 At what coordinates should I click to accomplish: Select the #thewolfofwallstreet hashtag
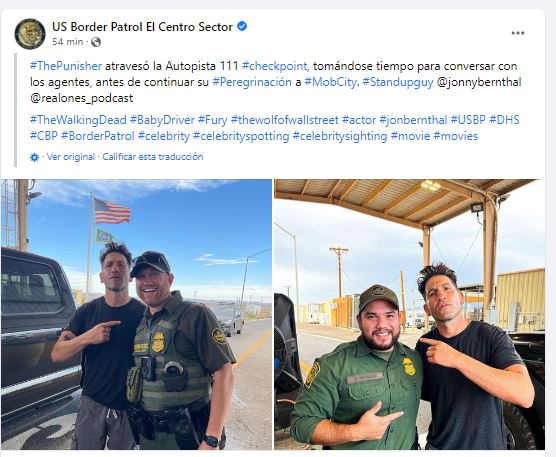284,120
